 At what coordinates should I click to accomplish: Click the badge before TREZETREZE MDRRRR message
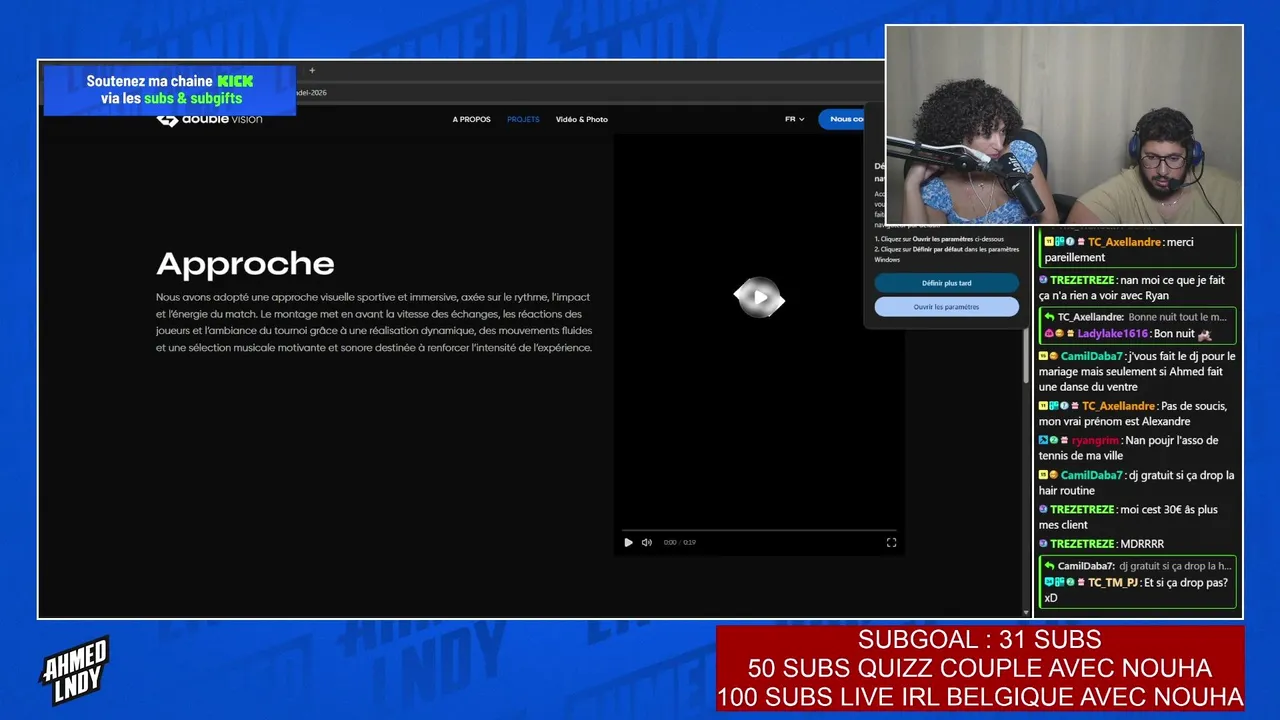[x=1043, y=544]
